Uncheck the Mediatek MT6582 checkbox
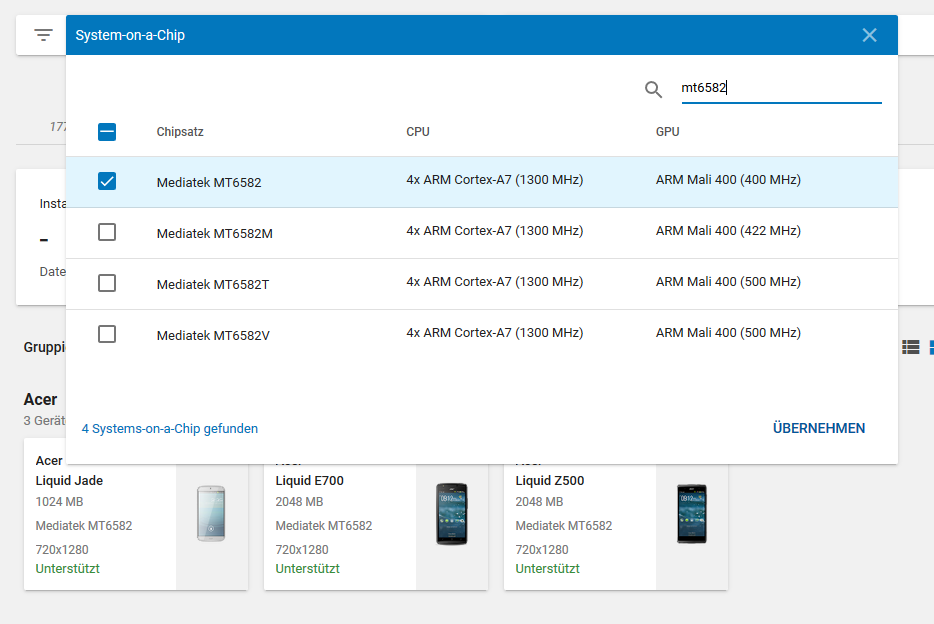Screen dimensions: 934x624 (x=107, y=181)
